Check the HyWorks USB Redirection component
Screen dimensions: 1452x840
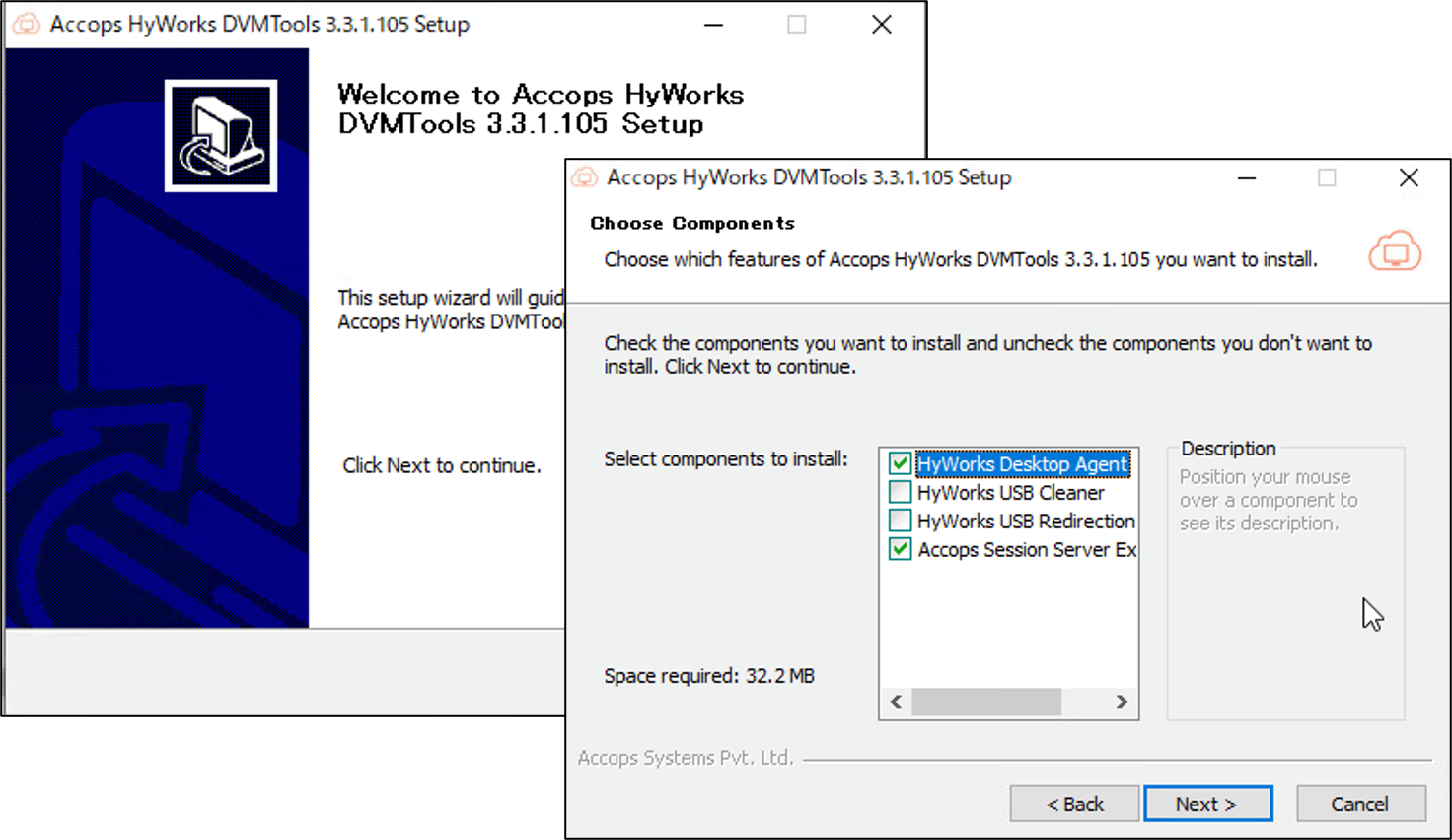pos(900,521)
